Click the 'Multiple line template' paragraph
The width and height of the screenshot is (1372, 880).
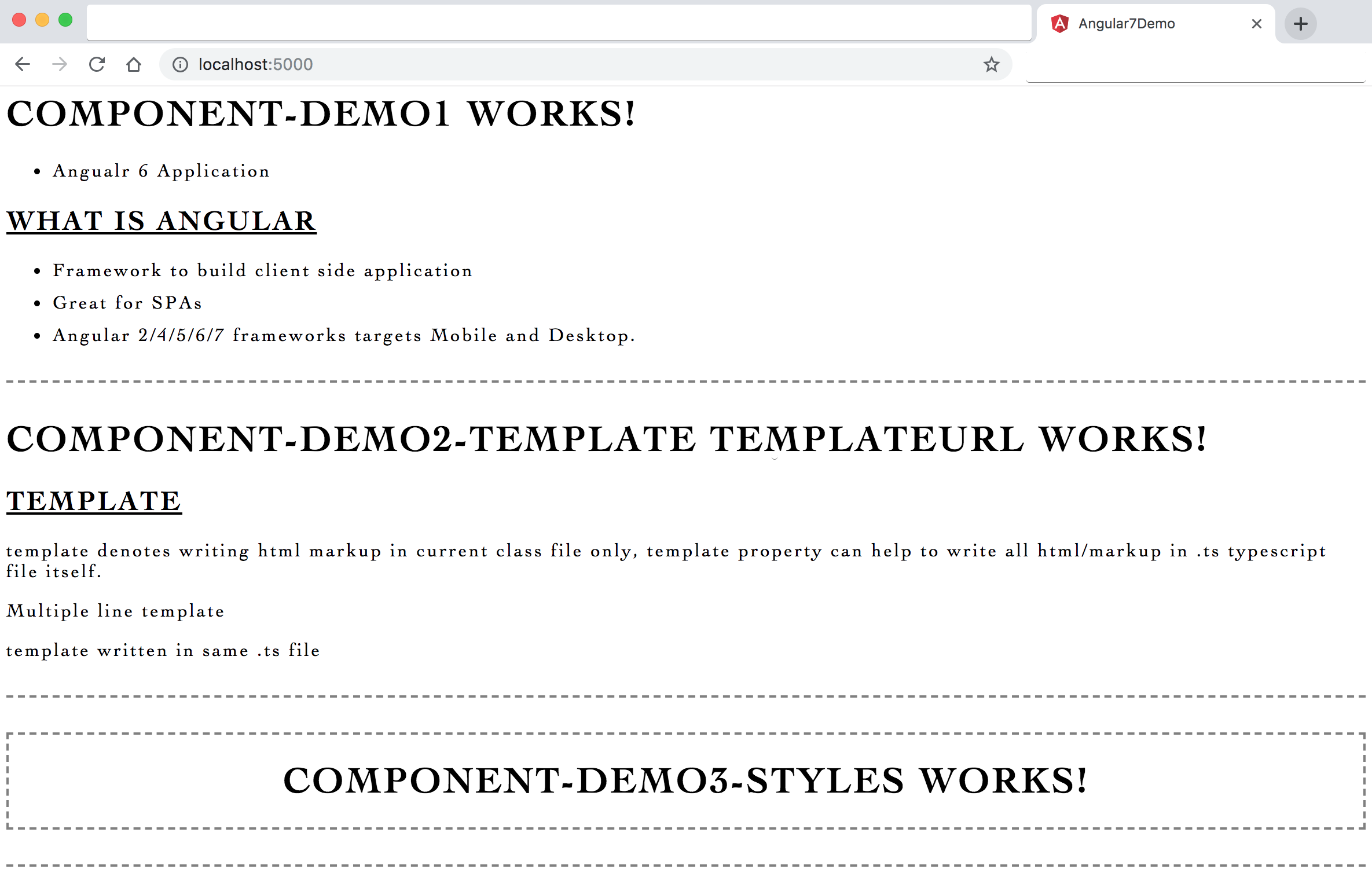[x=115, y=611]
